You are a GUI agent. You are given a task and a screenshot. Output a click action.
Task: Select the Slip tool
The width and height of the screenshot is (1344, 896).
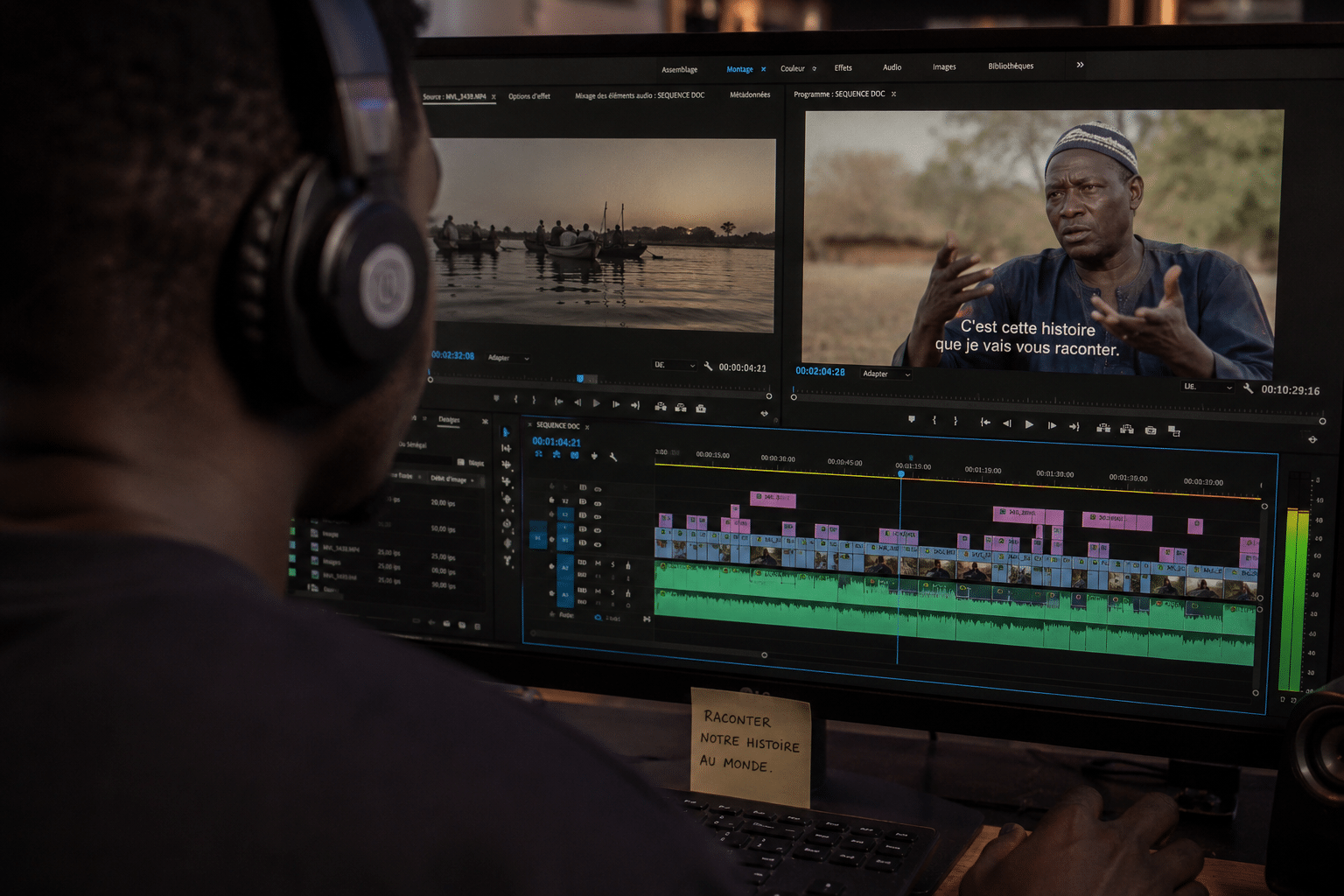pos(507,499)
